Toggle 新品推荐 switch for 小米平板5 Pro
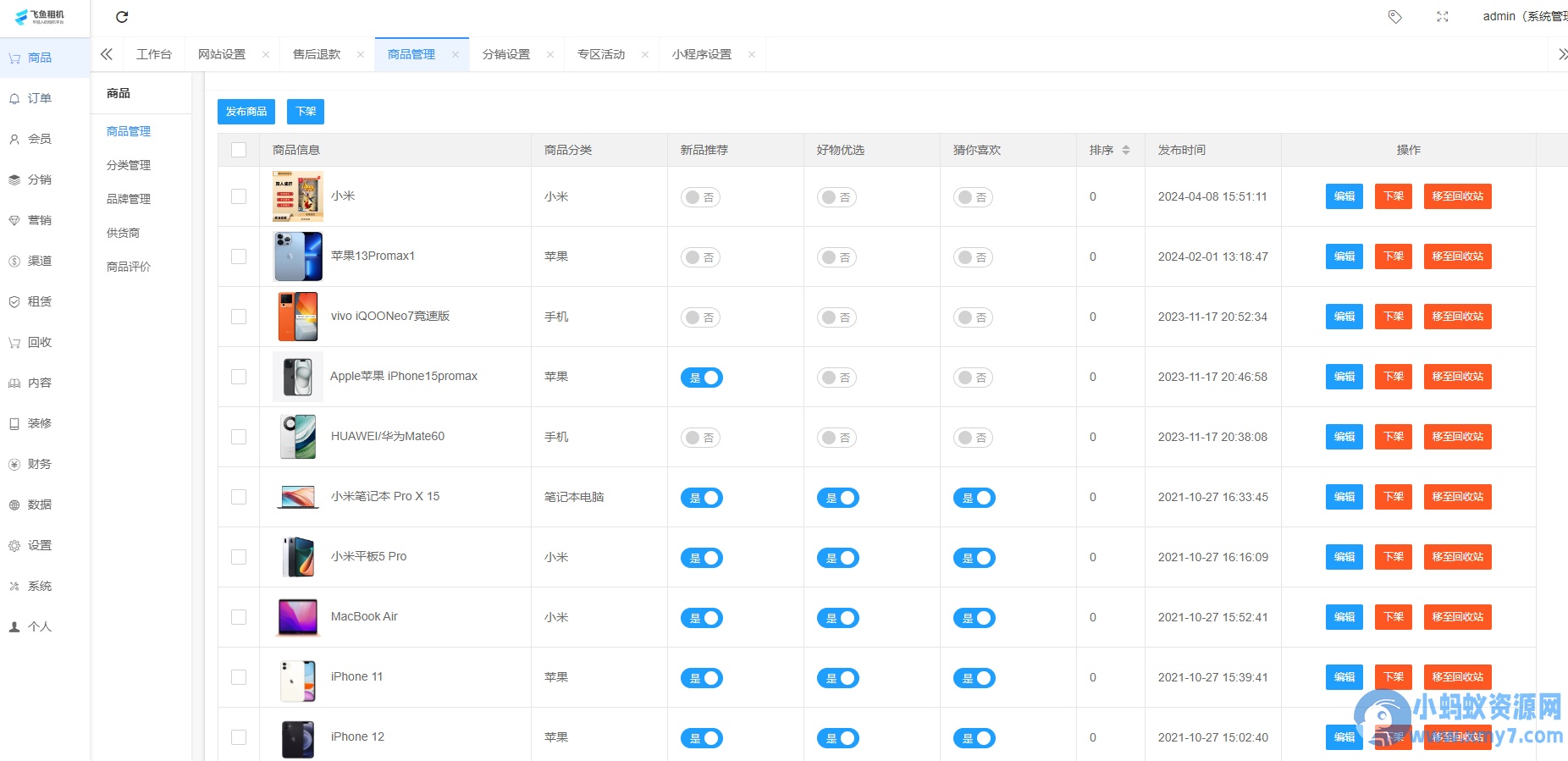The height and width of the screenshot is (761, 1568). tap(701, 558)
